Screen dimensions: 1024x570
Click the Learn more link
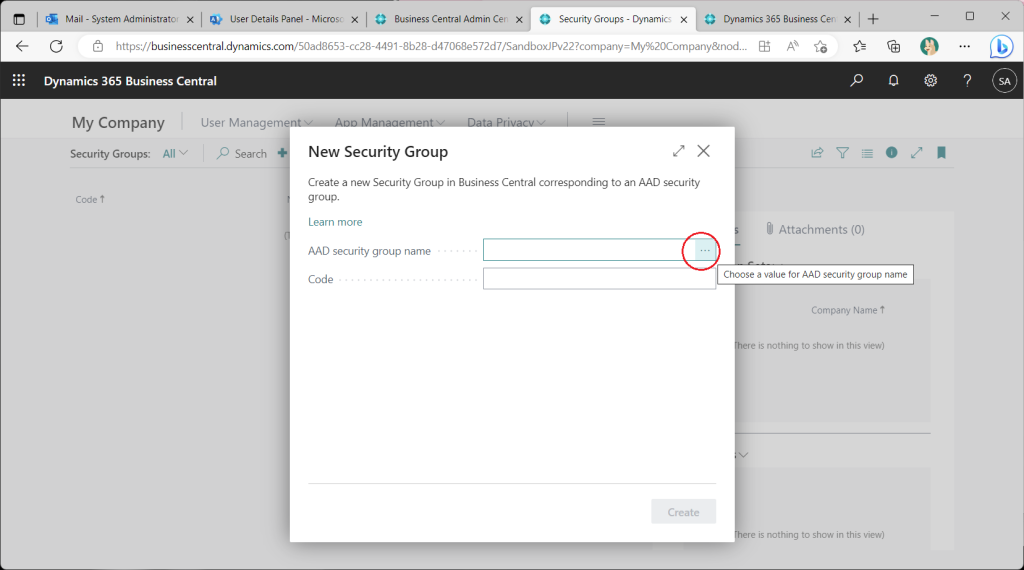pos(335,222)
